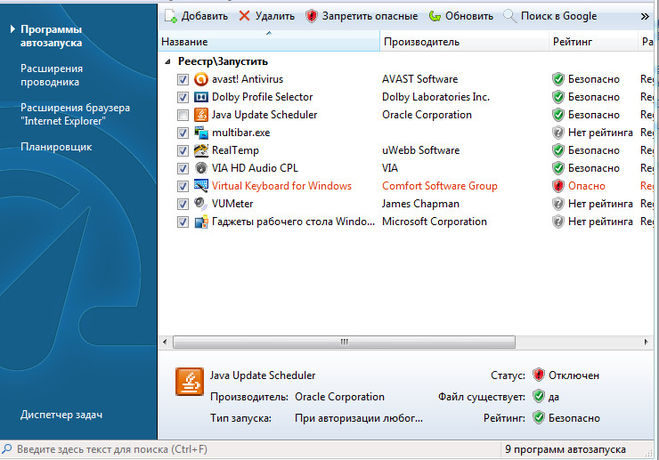This screenshot has width=659, height=460.
Task: Enable the Java Update Scheduler checkbox
Action: (183, 115)
